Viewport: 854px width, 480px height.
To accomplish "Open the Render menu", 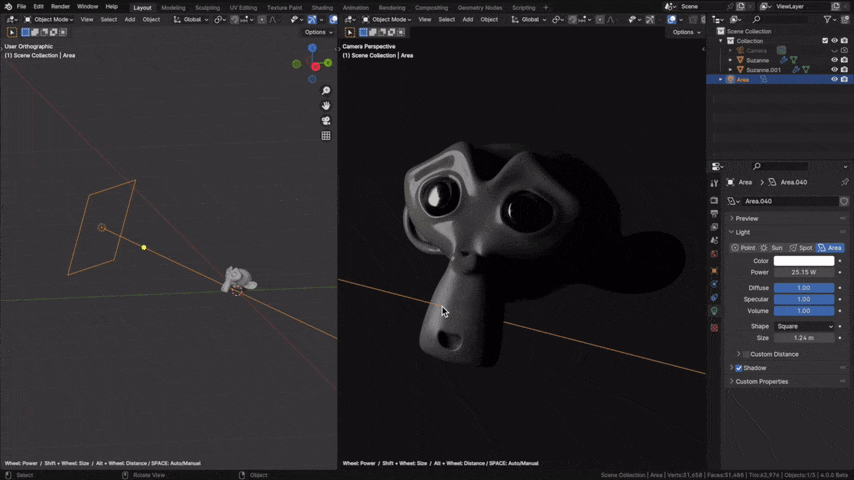I will [60, 7].
